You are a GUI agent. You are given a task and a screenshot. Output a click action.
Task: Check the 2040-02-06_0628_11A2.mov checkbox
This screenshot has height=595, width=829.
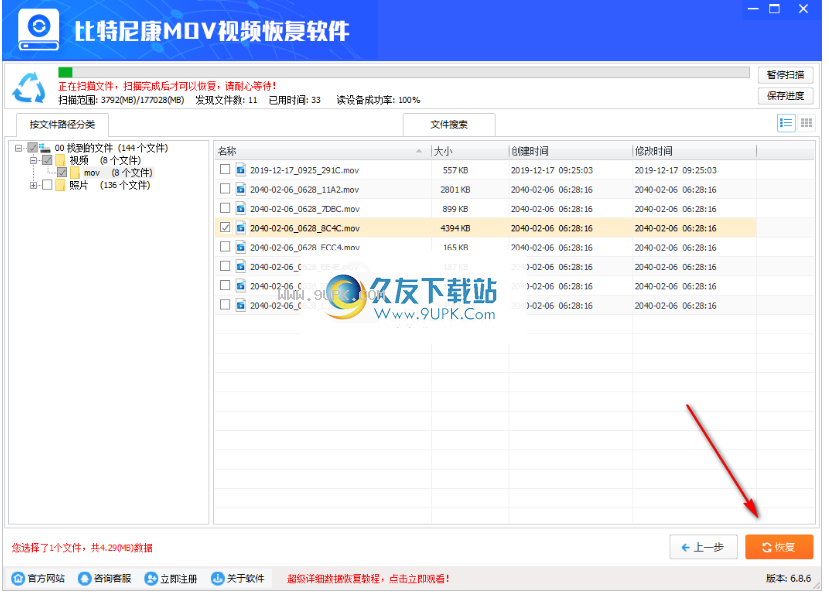coord(225,188)
